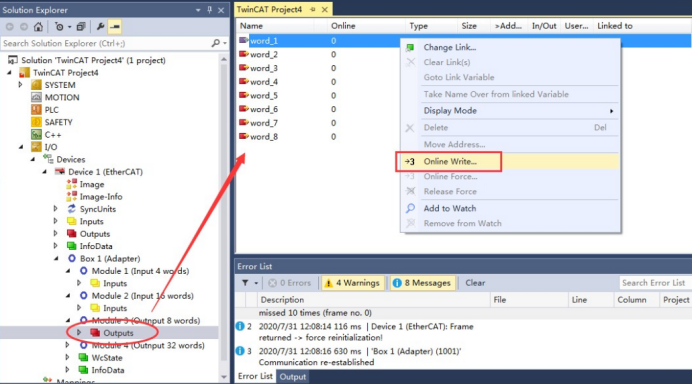Click the Clear button in Error List
Viewport: 693px width, 384px height.
click(x=475, y=283)
